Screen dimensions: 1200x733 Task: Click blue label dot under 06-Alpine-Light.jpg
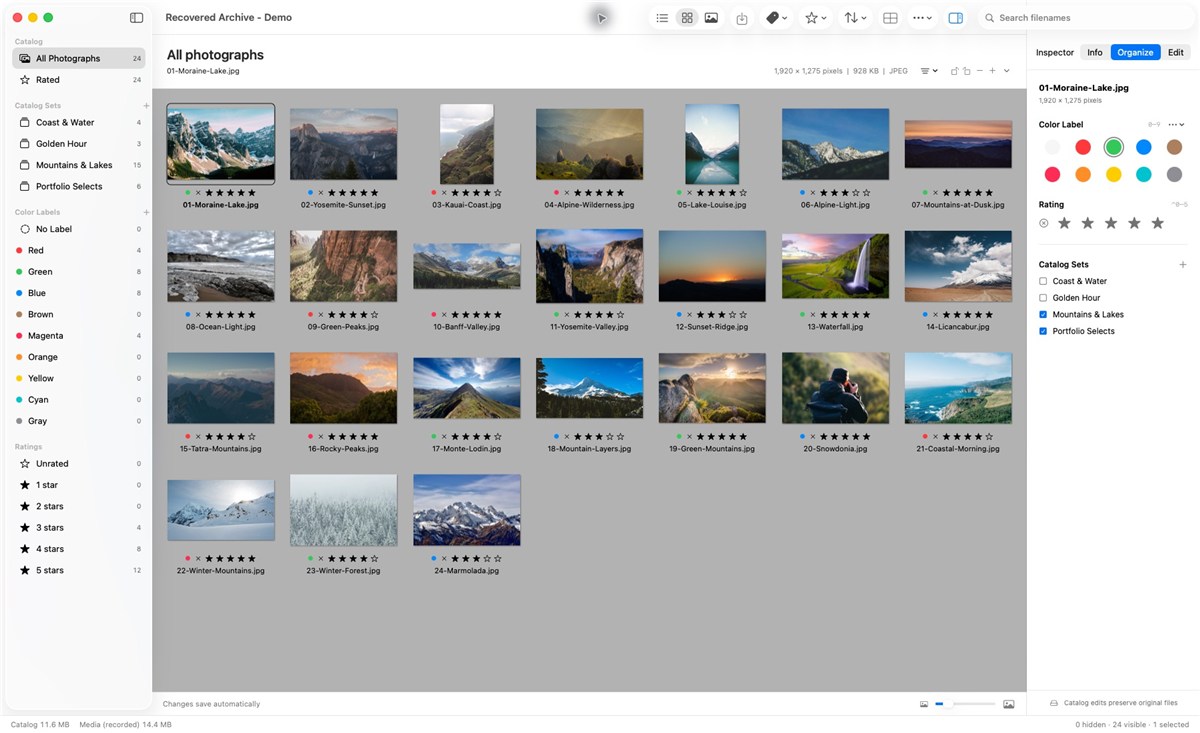[802, 192]
